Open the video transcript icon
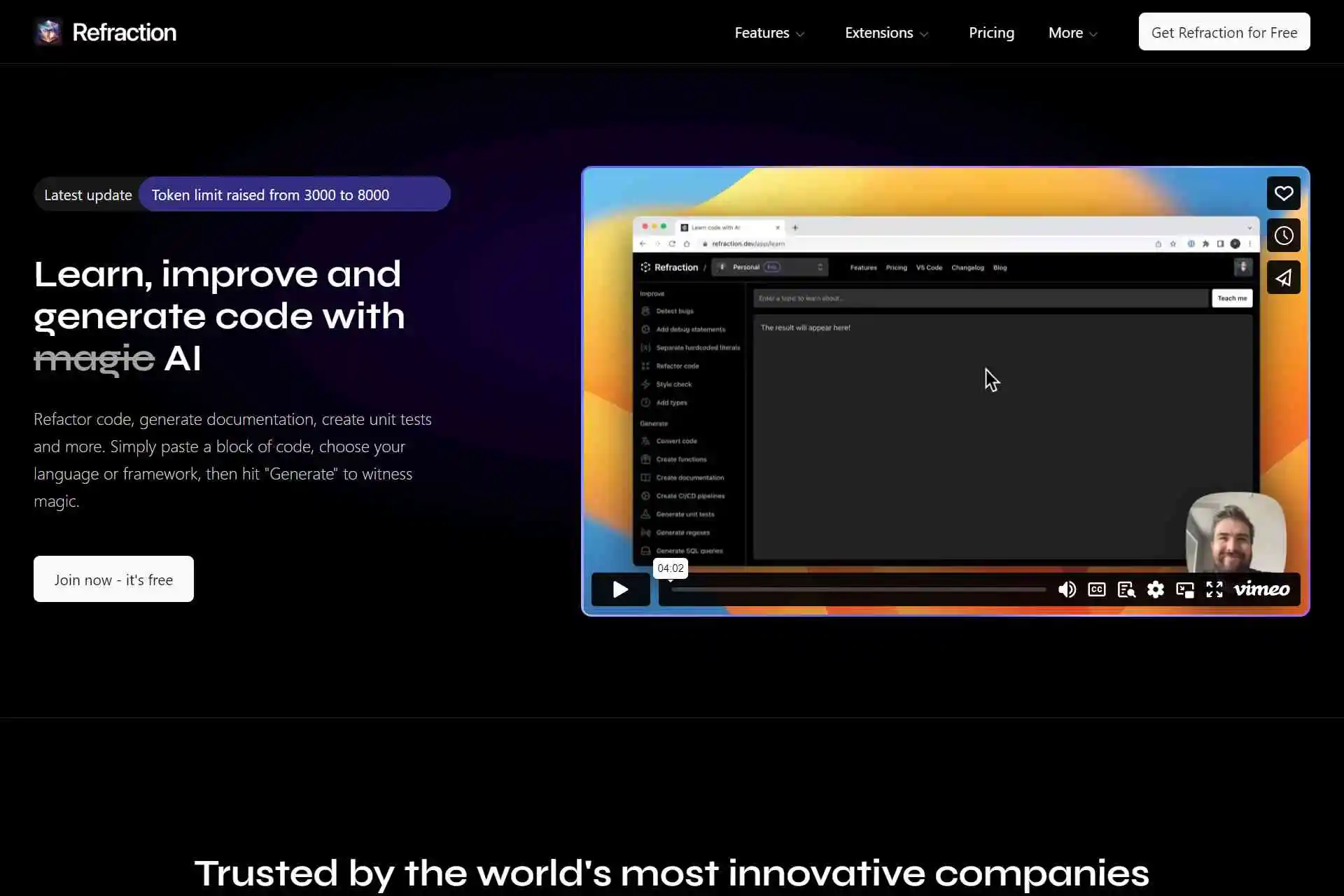This screenshot has width=1344, height=896. click(1126, 589)
